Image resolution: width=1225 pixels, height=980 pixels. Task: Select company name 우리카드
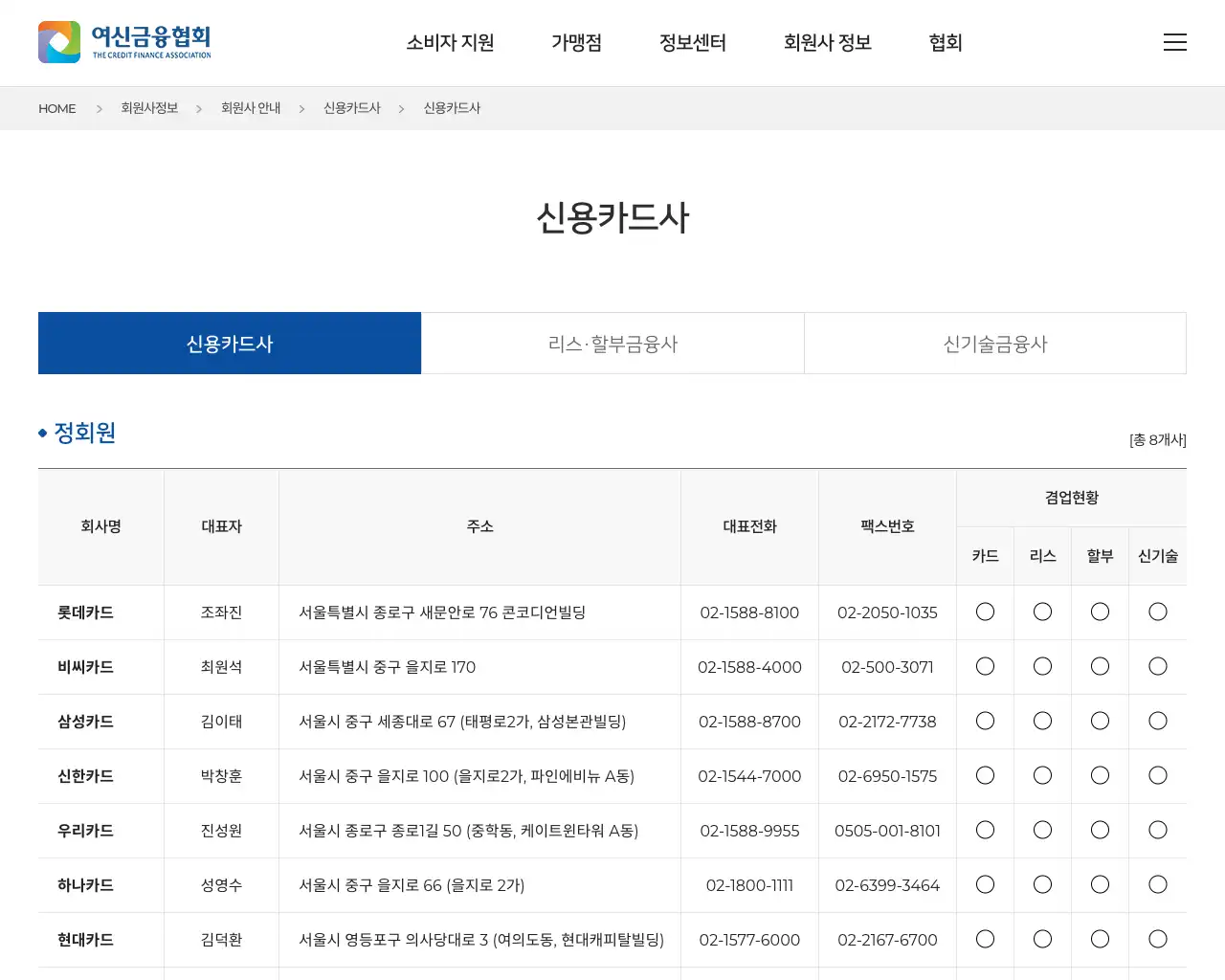tap(85, 831)
